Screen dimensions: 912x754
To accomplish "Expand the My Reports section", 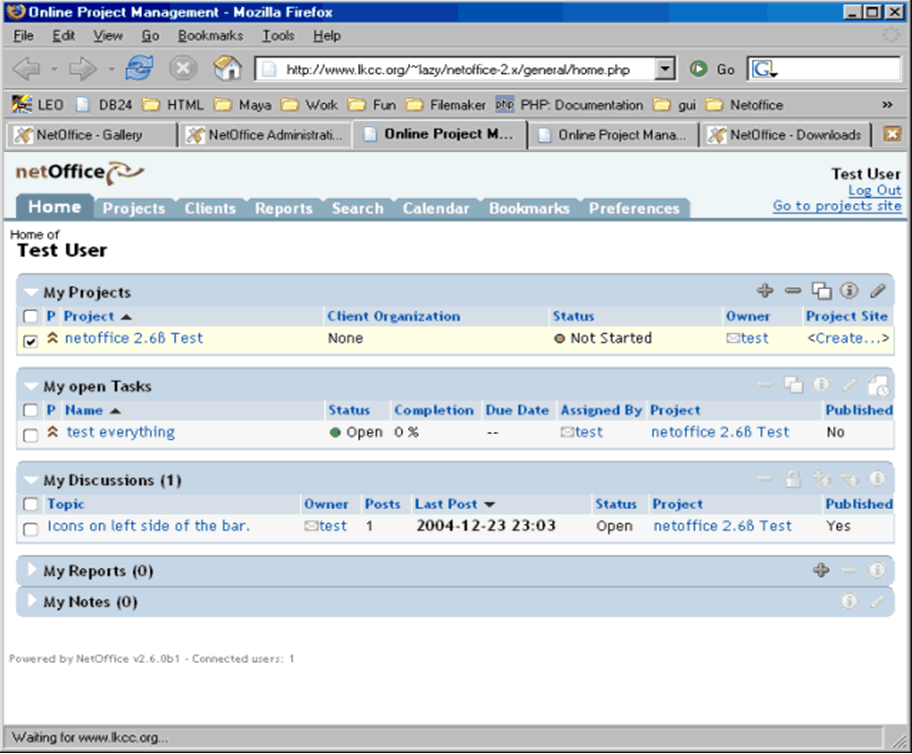I will point(31,571).
